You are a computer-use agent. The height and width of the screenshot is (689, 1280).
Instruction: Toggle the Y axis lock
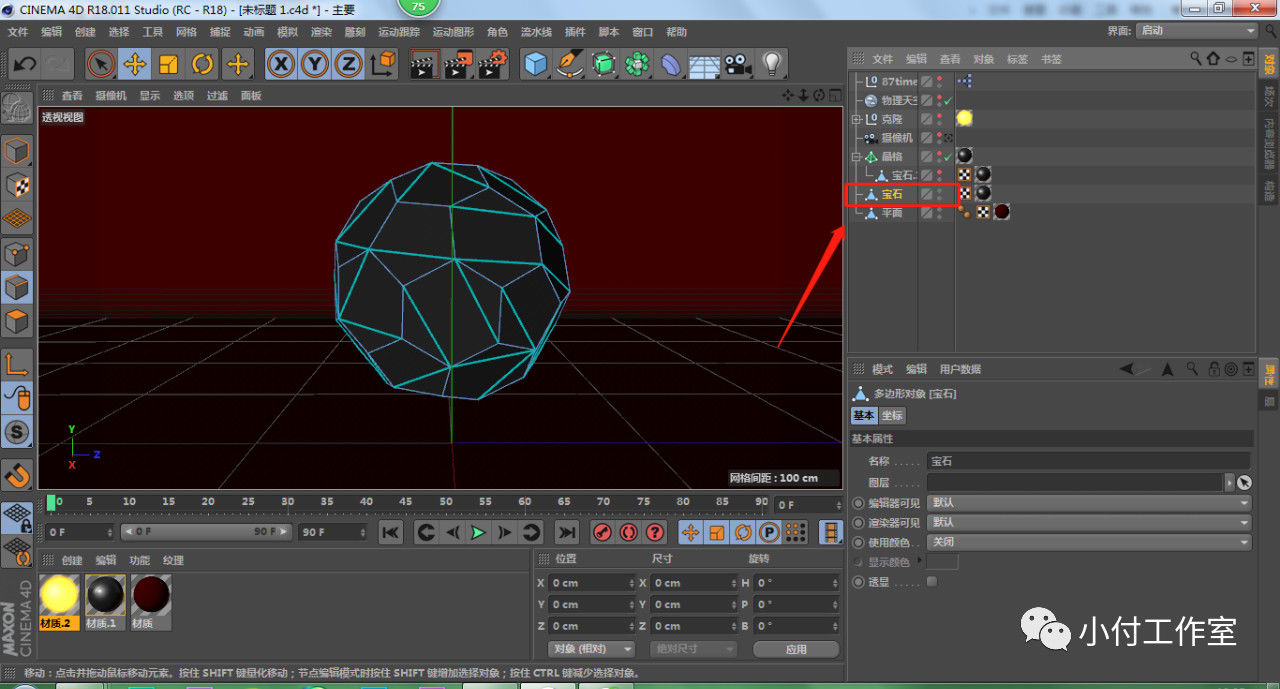[x=315, y=65]
